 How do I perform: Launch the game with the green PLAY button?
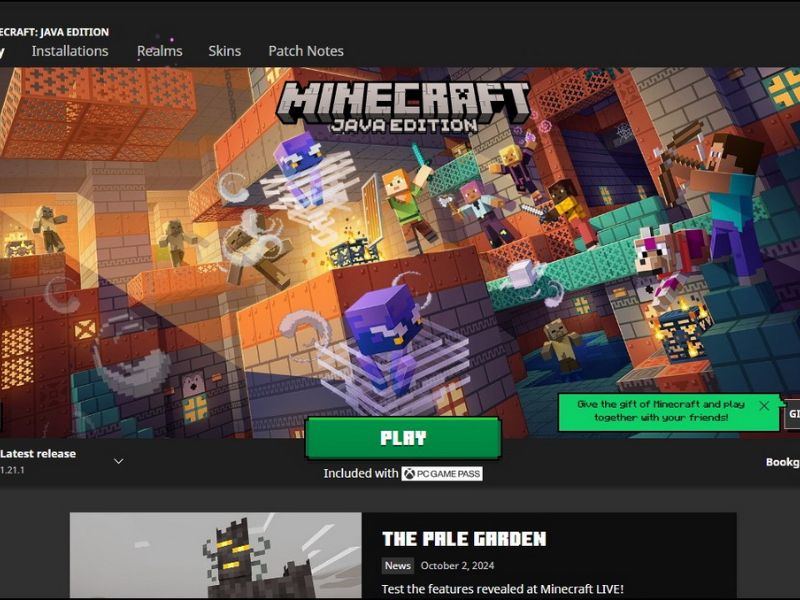click(403, 438)
